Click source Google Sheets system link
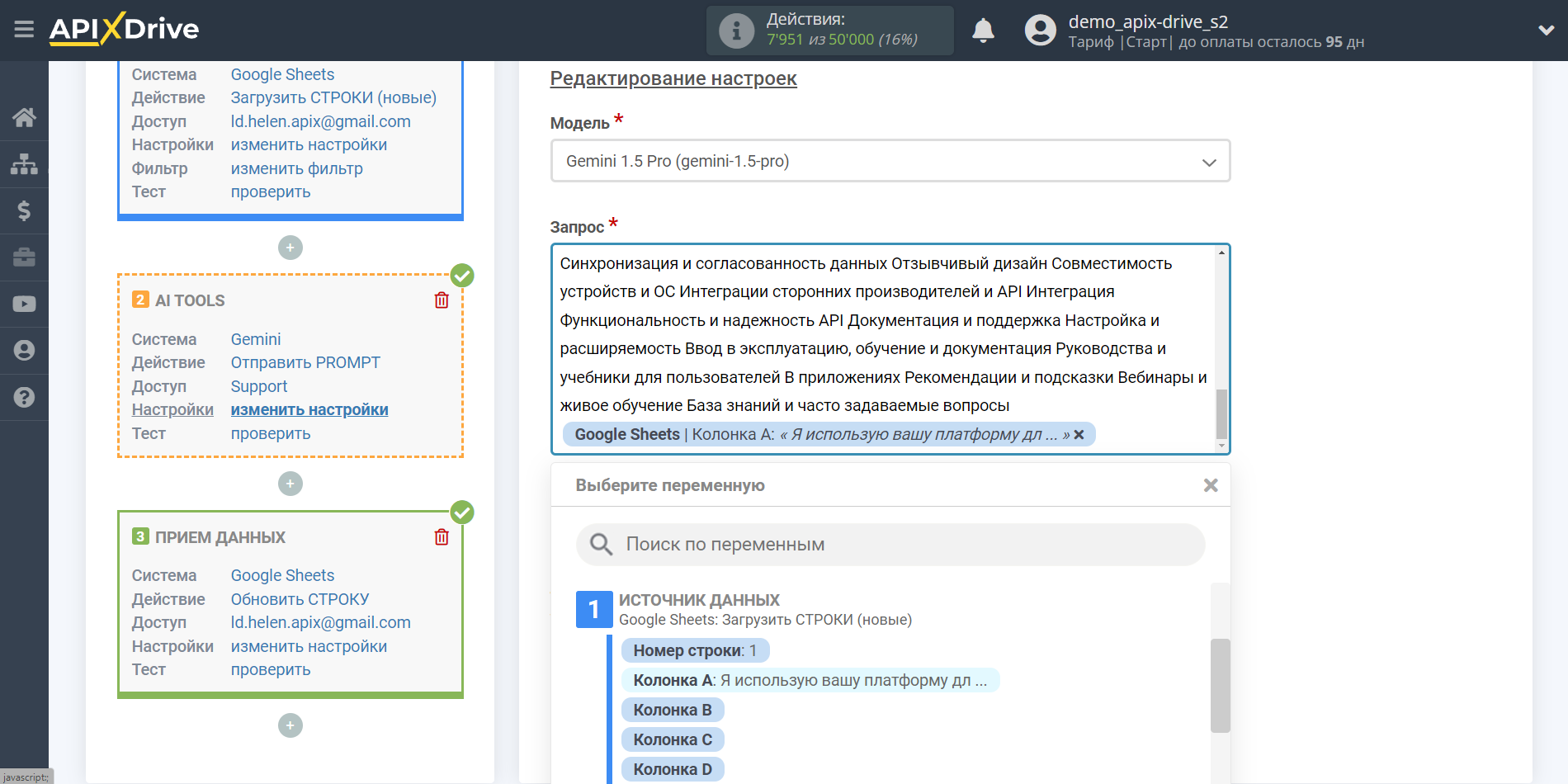1568x784 pixels. pyautogui.click(x=282, y=74)
